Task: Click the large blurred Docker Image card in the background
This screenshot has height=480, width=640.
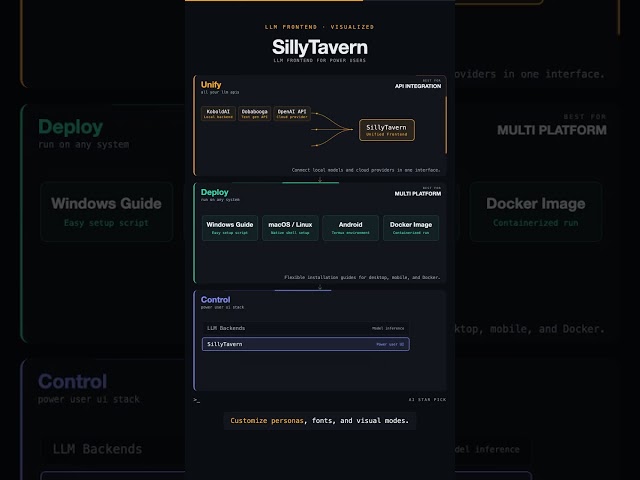Action: pyautogui.click(x=536, y=212)
